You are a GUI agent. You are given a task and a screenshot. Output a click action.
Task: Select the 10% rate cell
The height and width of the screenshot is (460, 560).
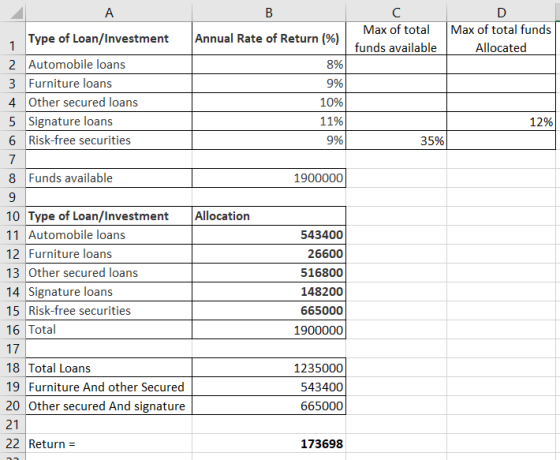pyautogui.click(x=269, y=102)
